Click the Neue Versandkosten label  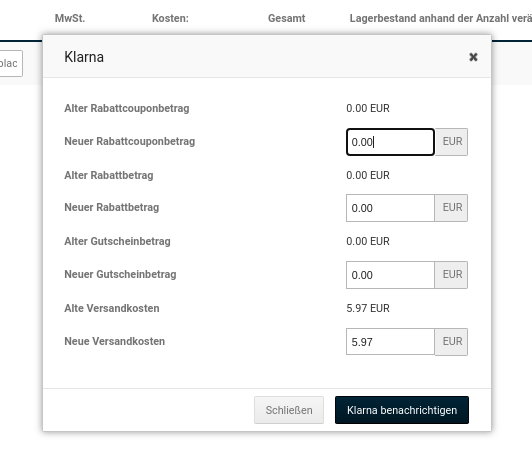[114, 341]
